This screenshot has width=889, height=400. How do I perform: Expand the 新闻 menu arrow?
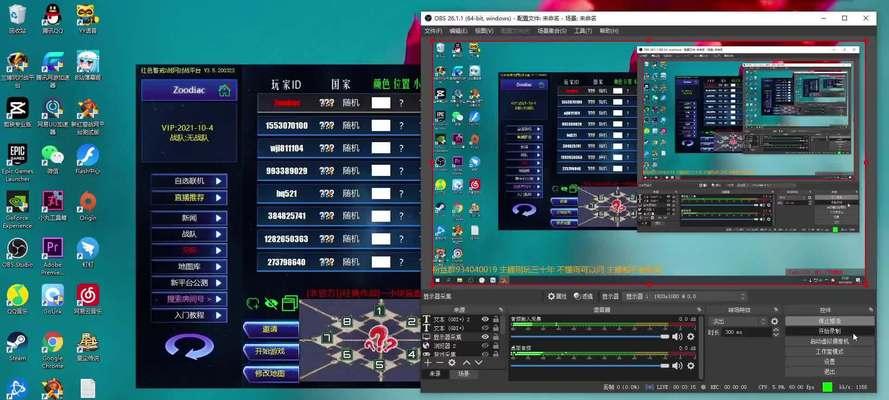point(219,218)
